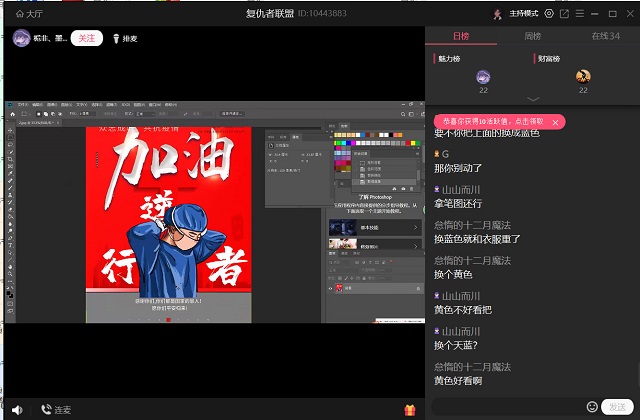Click the chat message input field
The height and width of the screenshot is (420, 640).
508,407
